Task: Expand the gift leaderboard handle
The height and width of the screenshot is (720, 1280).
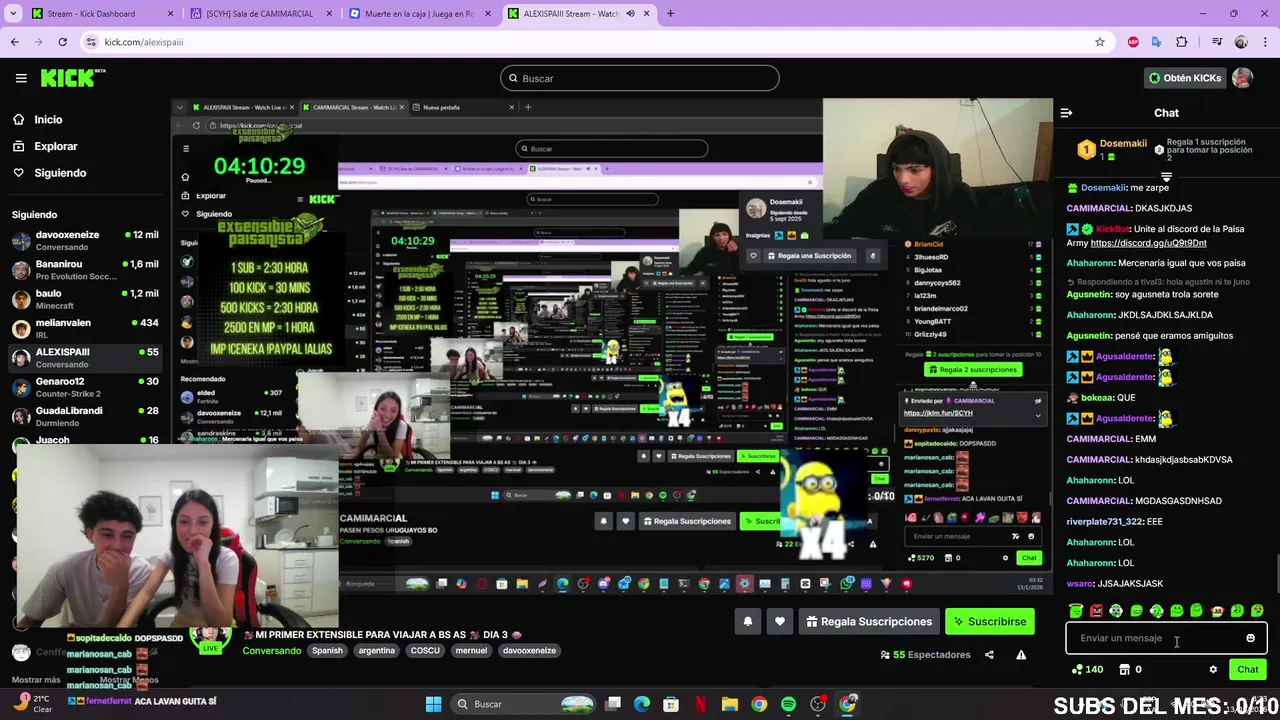Action: pos(1166,177)
